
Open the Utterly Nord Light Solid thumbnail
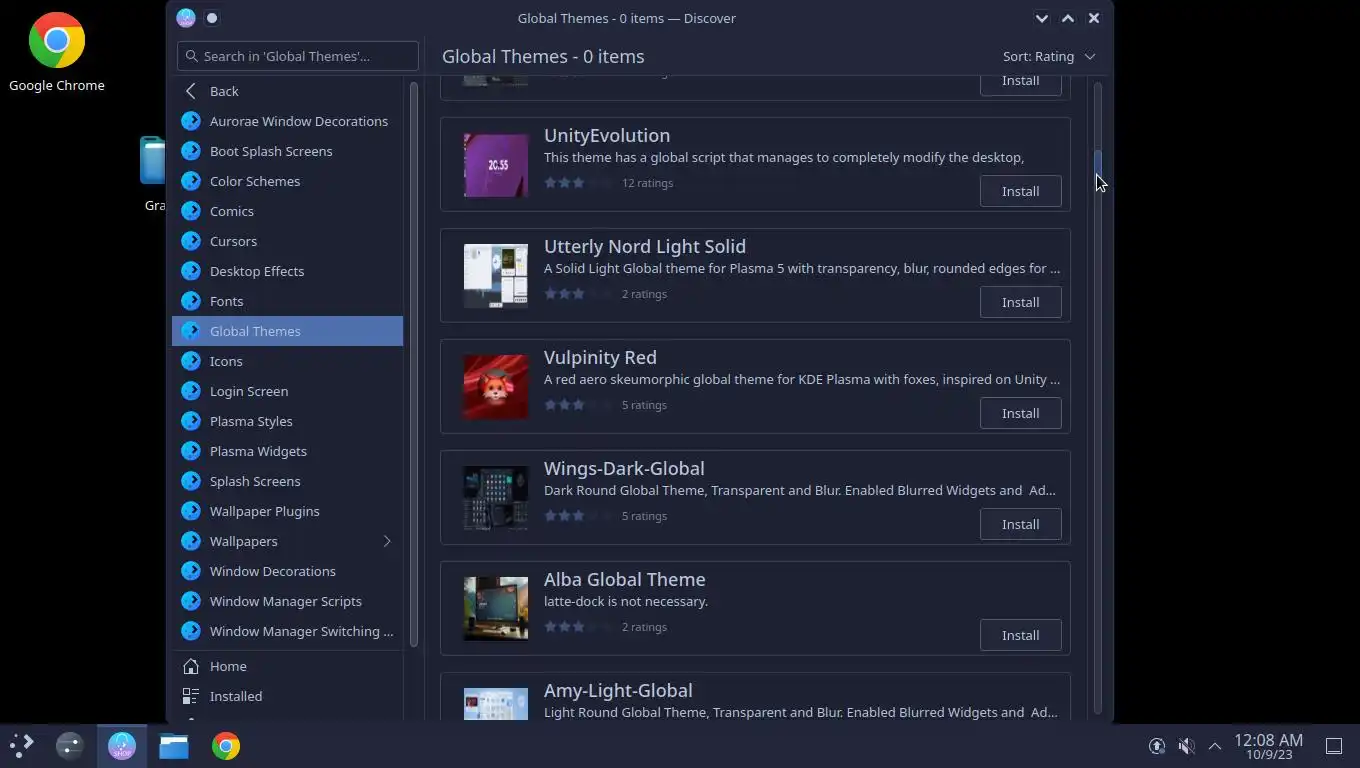click(496, 276)
